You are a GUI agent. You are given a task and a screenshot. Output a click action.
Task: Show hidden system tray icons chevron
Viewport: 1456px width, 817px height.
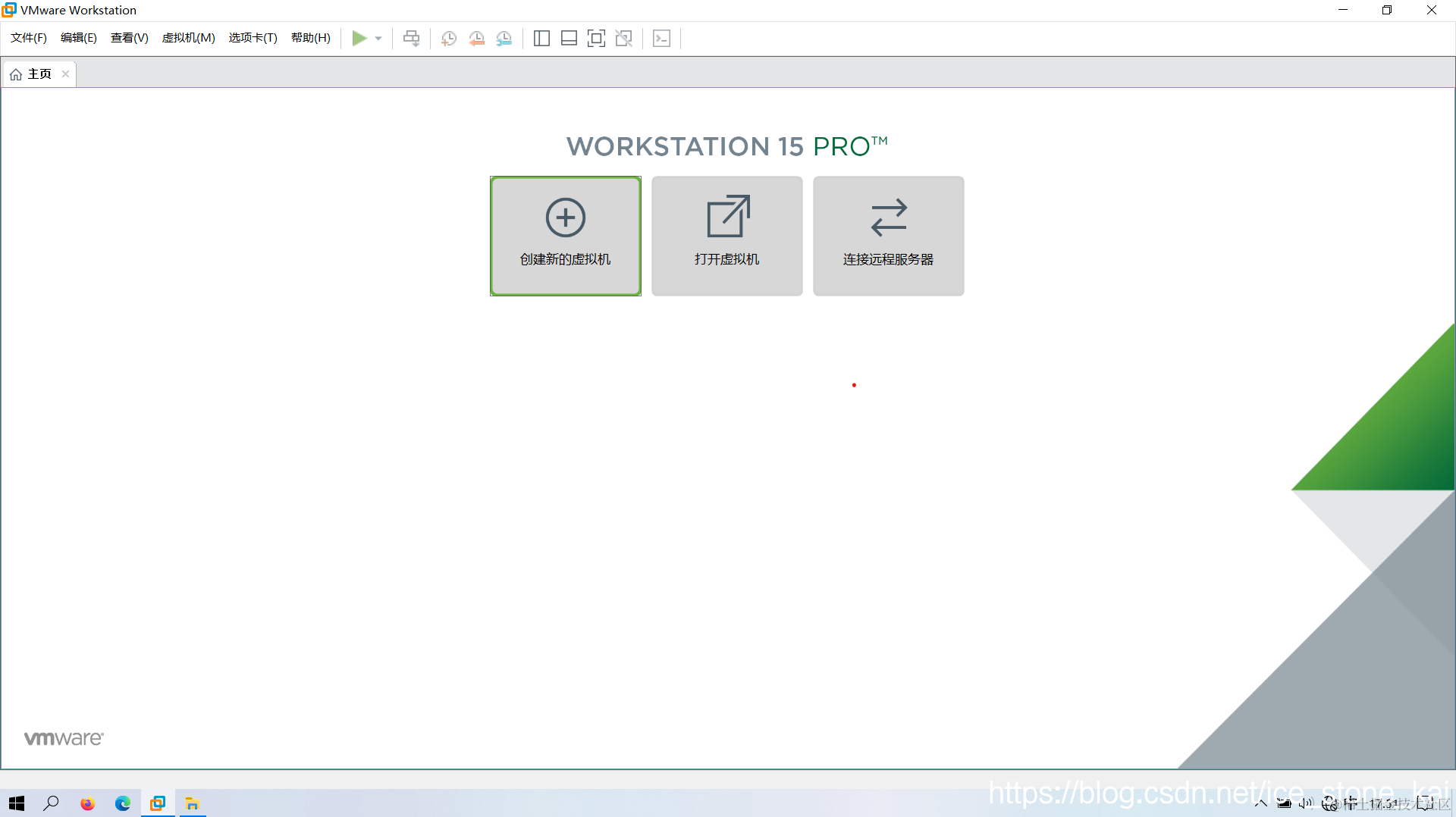coord(1261,803)
